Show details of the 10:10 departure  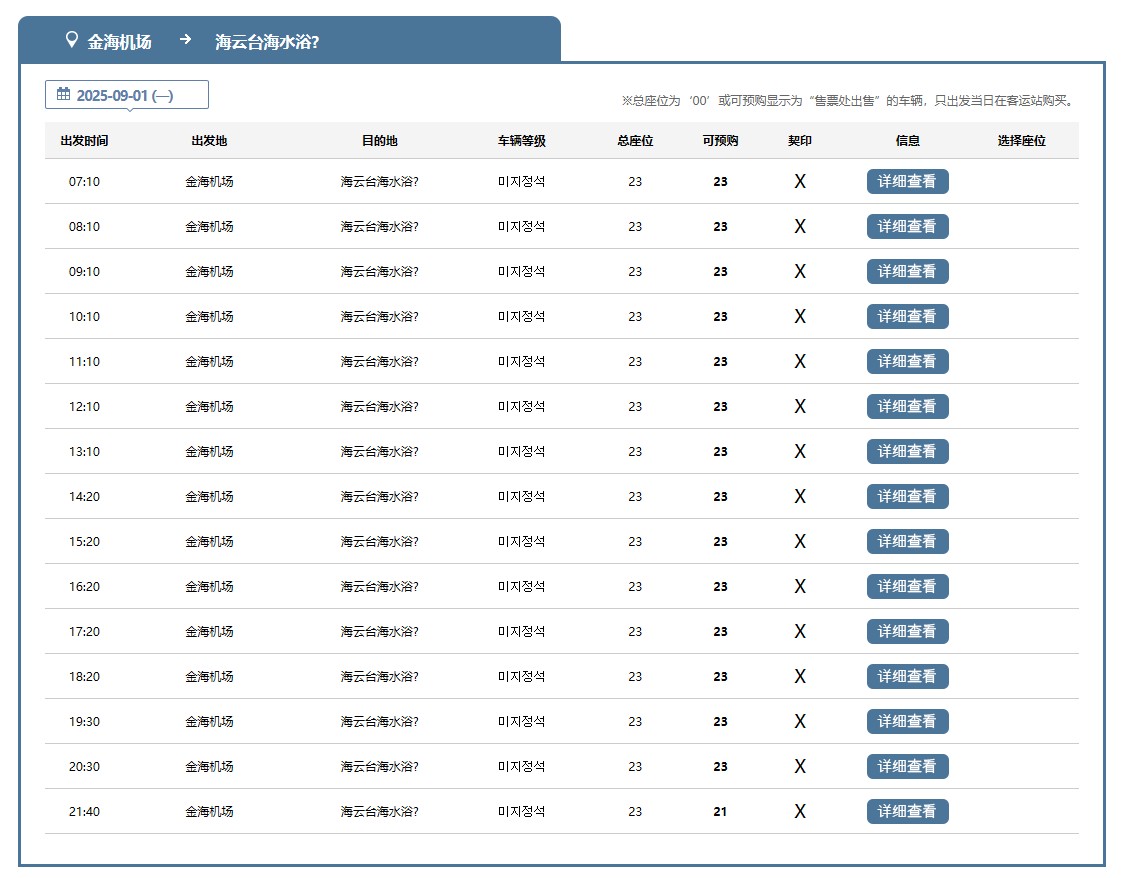tap(907, 317)
